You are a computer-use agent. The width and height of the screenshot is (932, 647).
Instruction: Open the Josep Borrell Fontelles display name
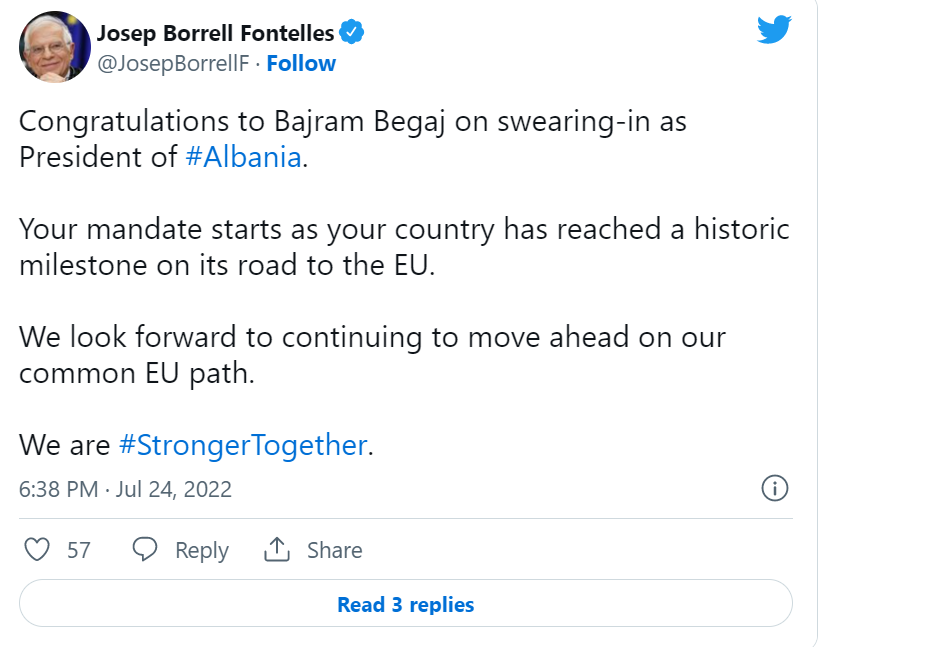(215, 33)
